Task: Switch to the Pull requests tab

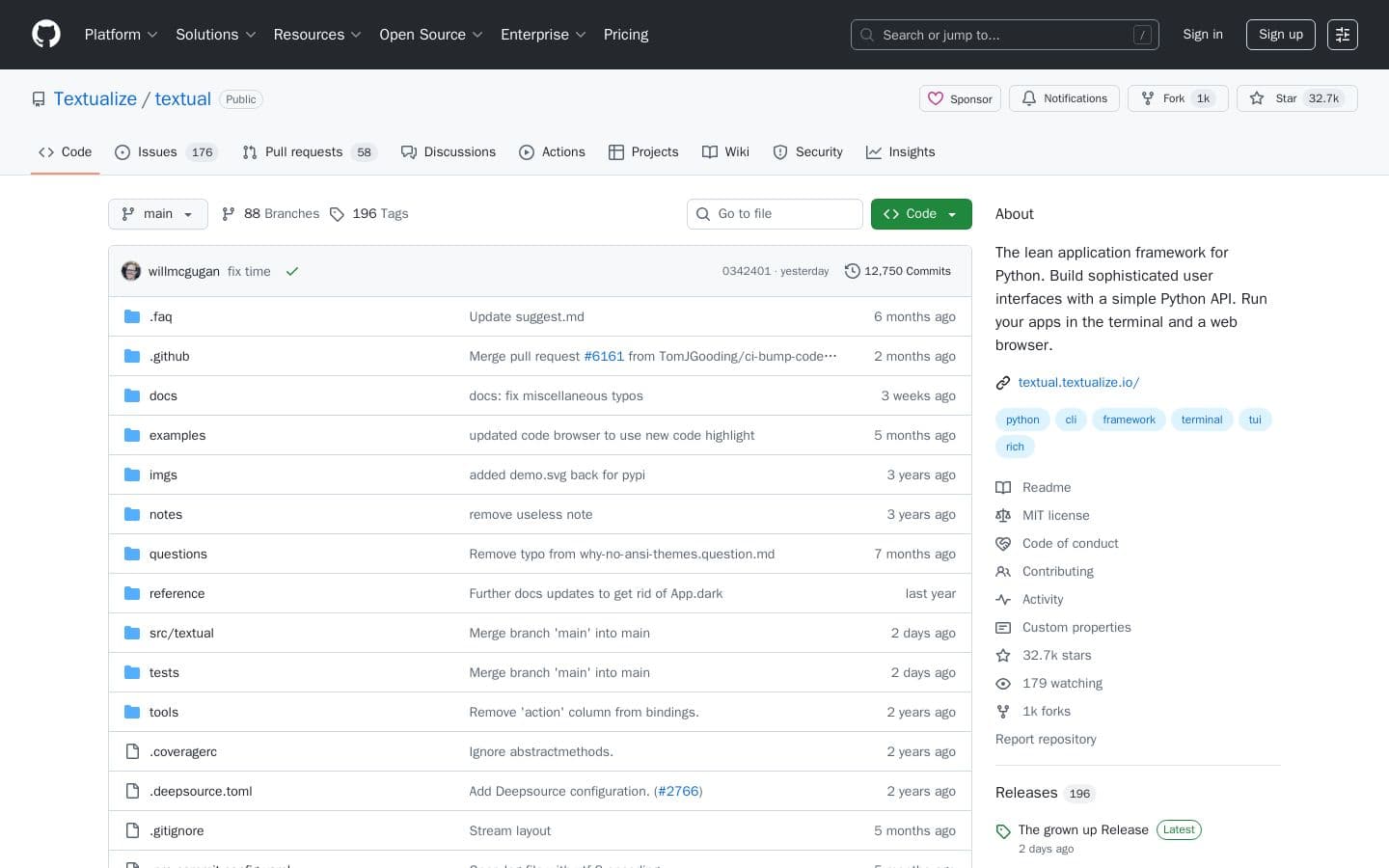Action: [x=304, y=151]
